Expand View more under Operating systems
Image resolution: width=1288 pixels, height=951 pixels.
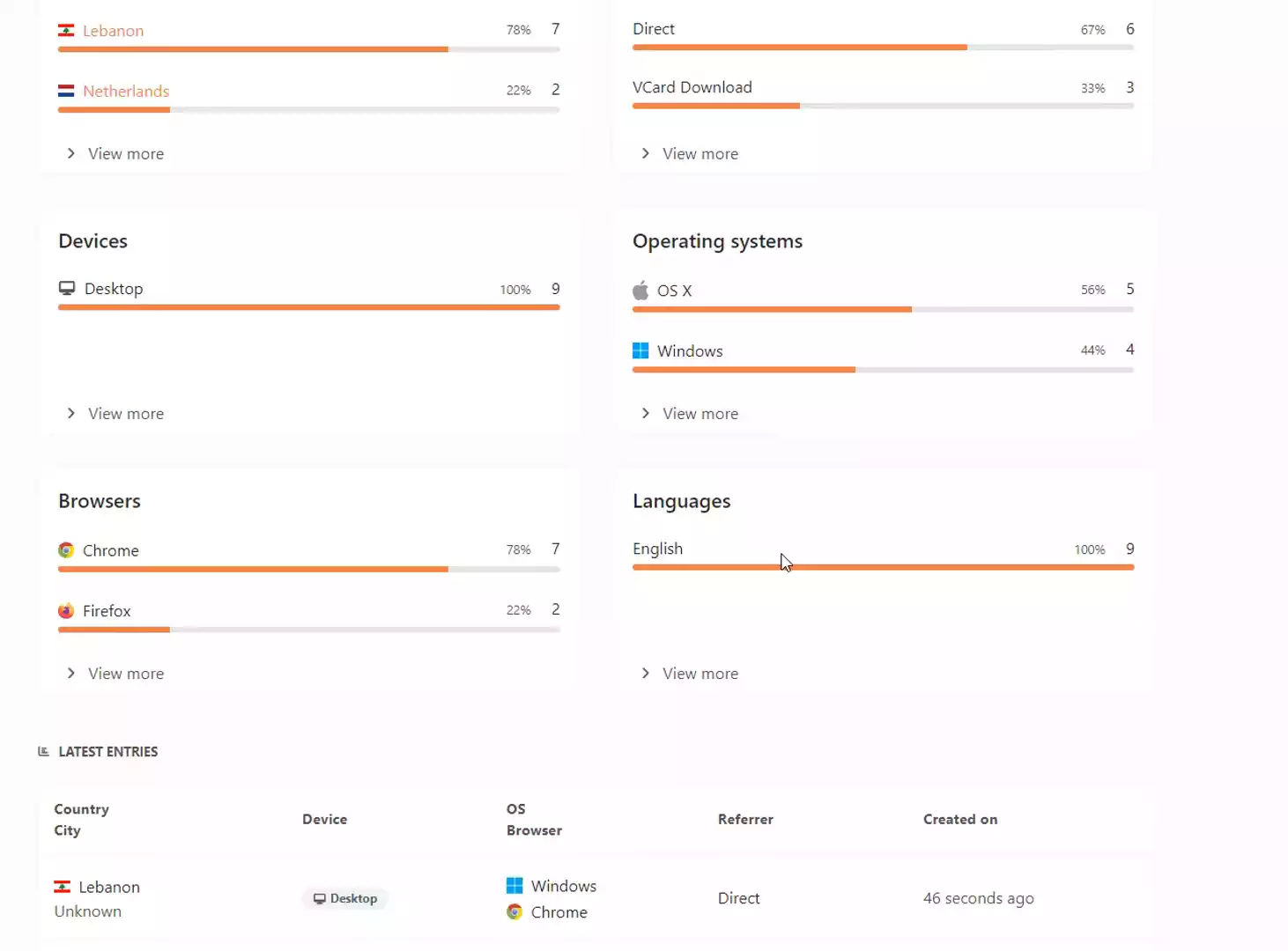690,413
